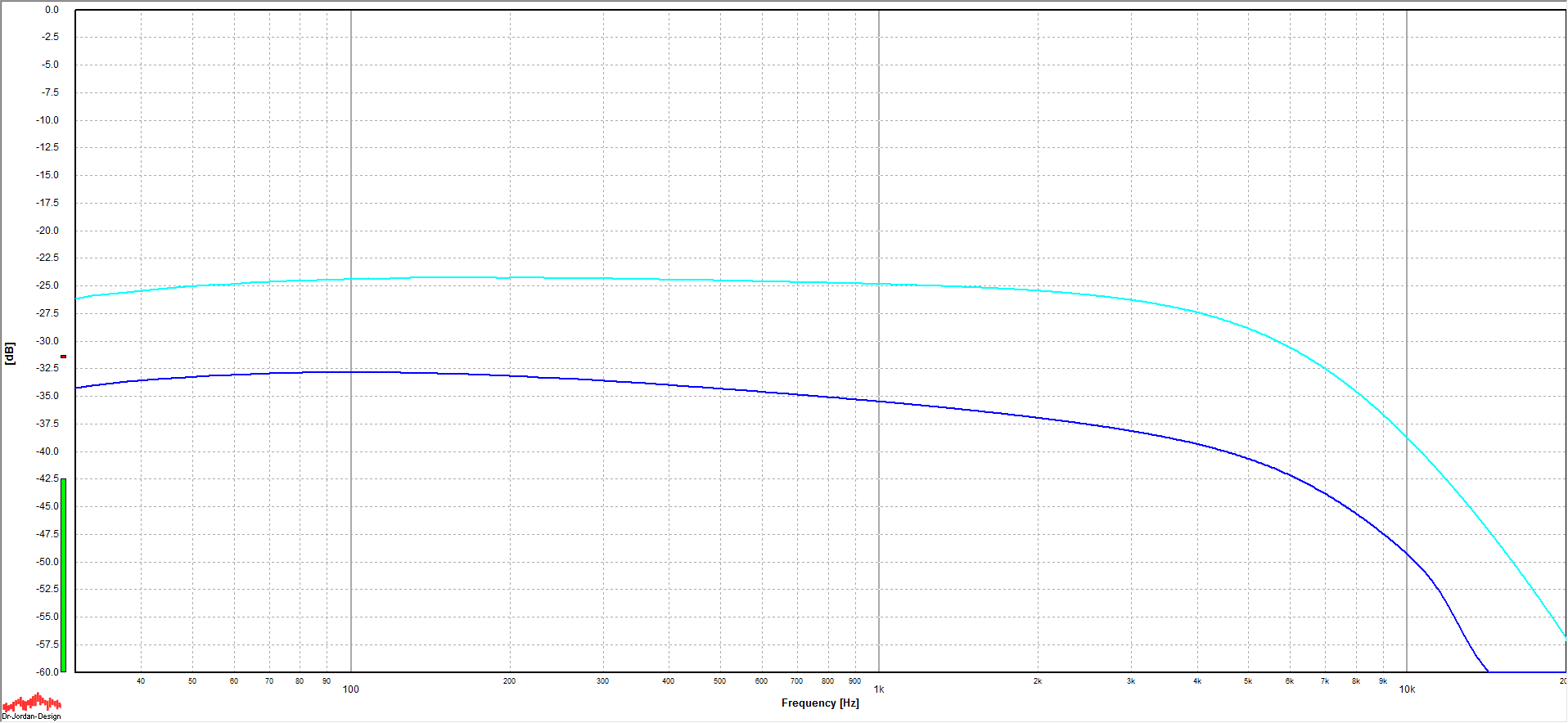Image resolution: width=1568 pixels, height=723 pixels.
Task: Click the 0.0 value on the dB axis
Action: (x=52, y=10)
